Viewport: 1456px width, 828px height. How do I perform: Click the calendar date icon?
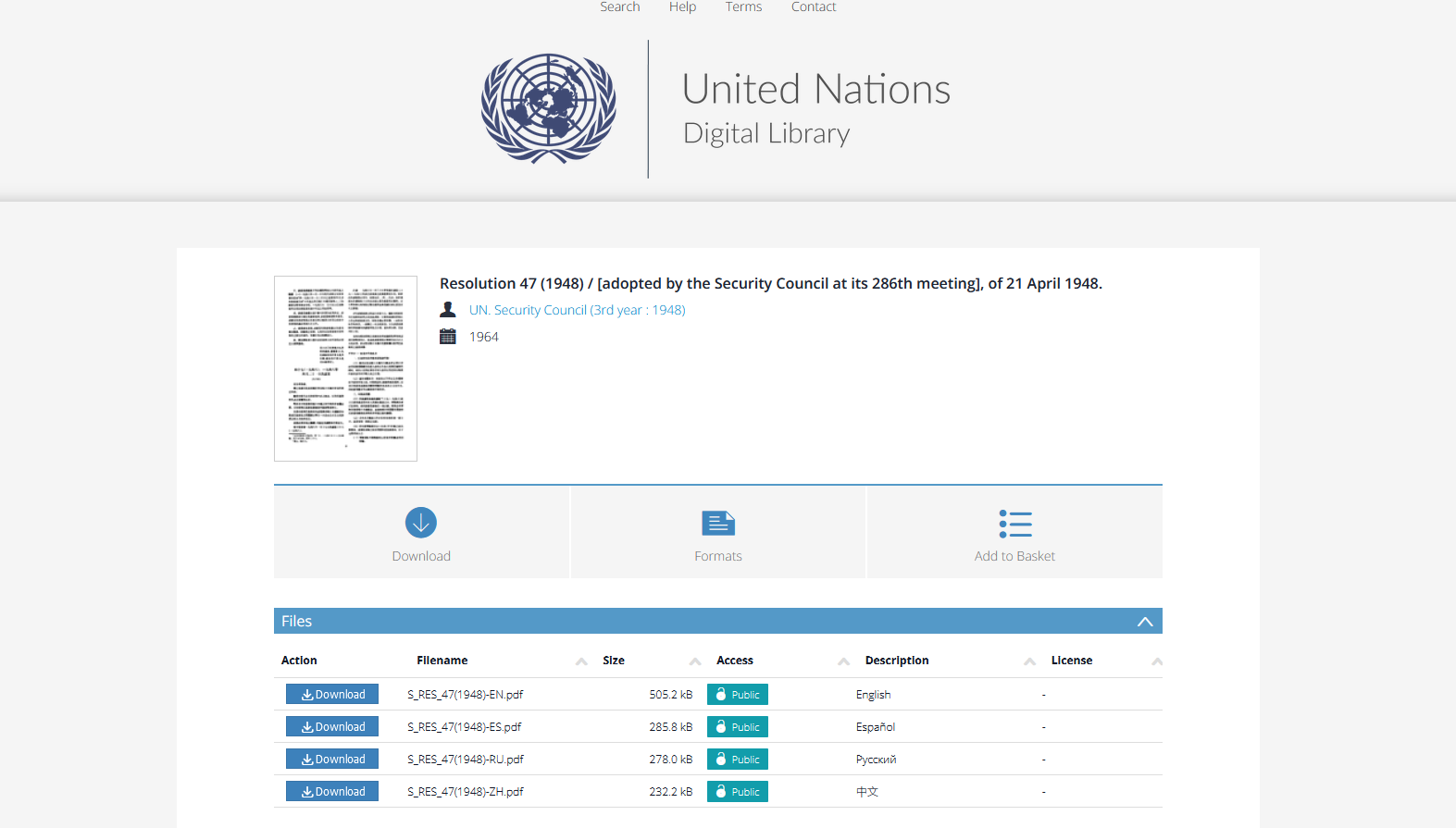click(x=448, y=337)
